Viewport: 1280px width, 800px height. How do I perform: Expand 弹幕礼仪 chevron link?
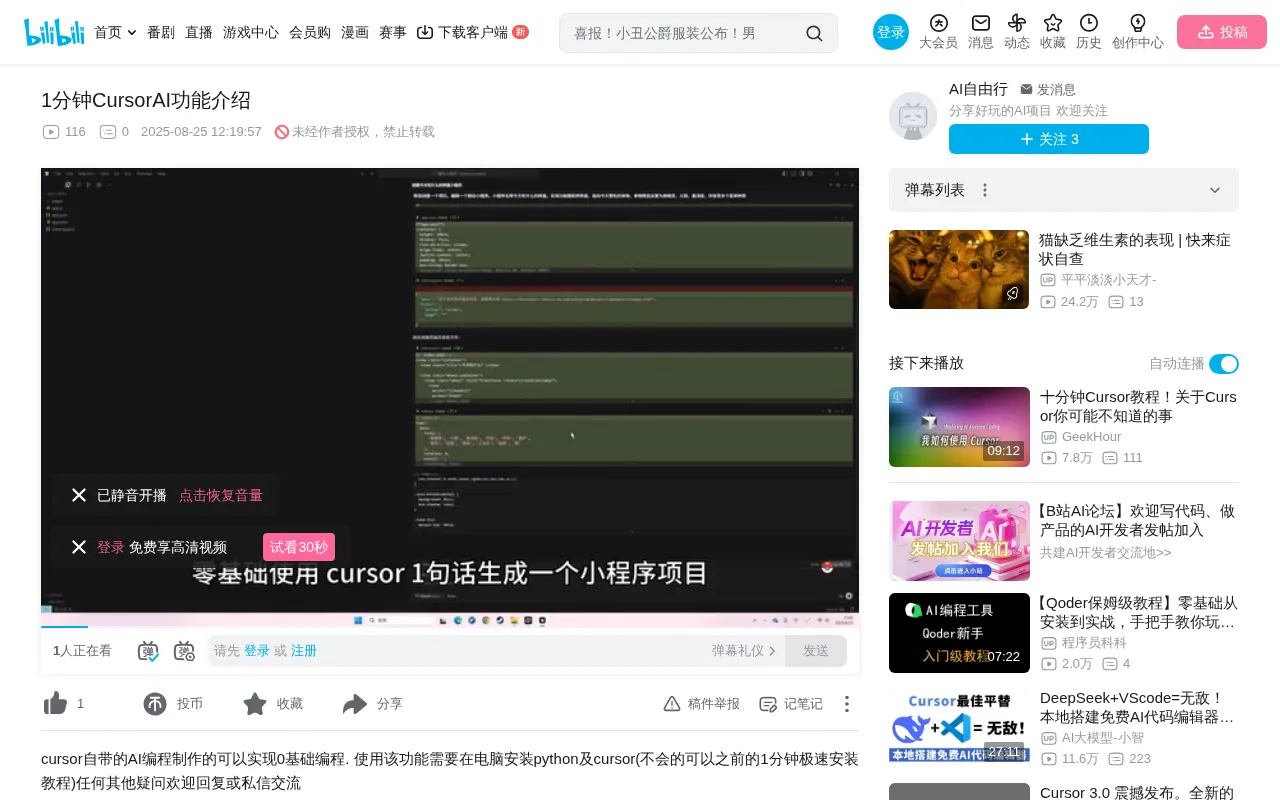point(744,651)
